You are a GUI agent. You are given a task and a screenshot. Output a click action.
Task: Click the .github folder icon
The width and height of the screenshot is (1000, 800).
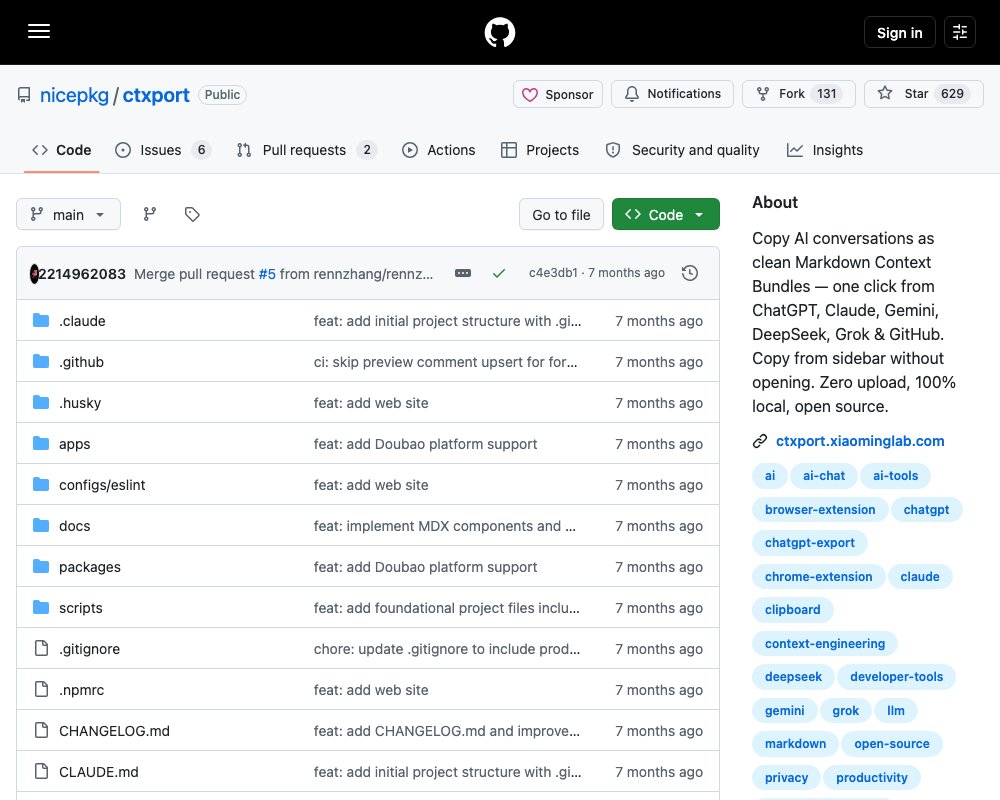click(x=41, y=362)
